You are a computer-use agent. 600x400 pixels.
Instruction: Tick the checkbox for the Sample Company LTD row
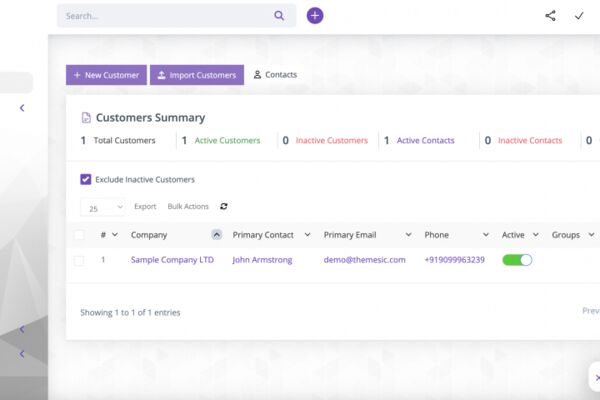(79, 260)
